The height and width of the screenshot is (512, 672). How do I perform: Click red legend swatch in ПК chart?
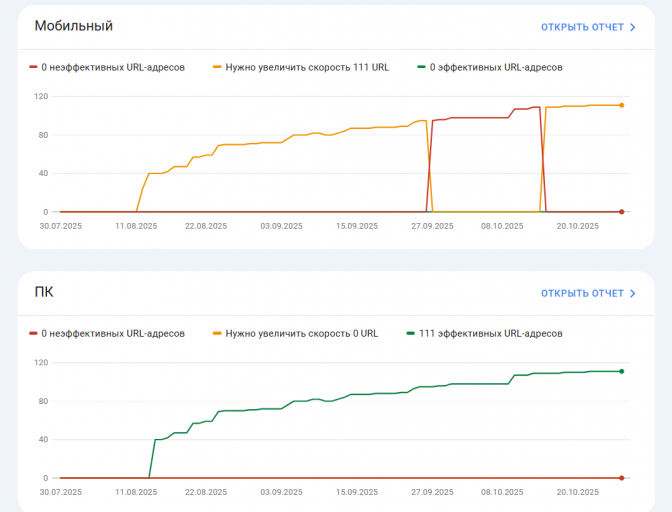(33, 334)
